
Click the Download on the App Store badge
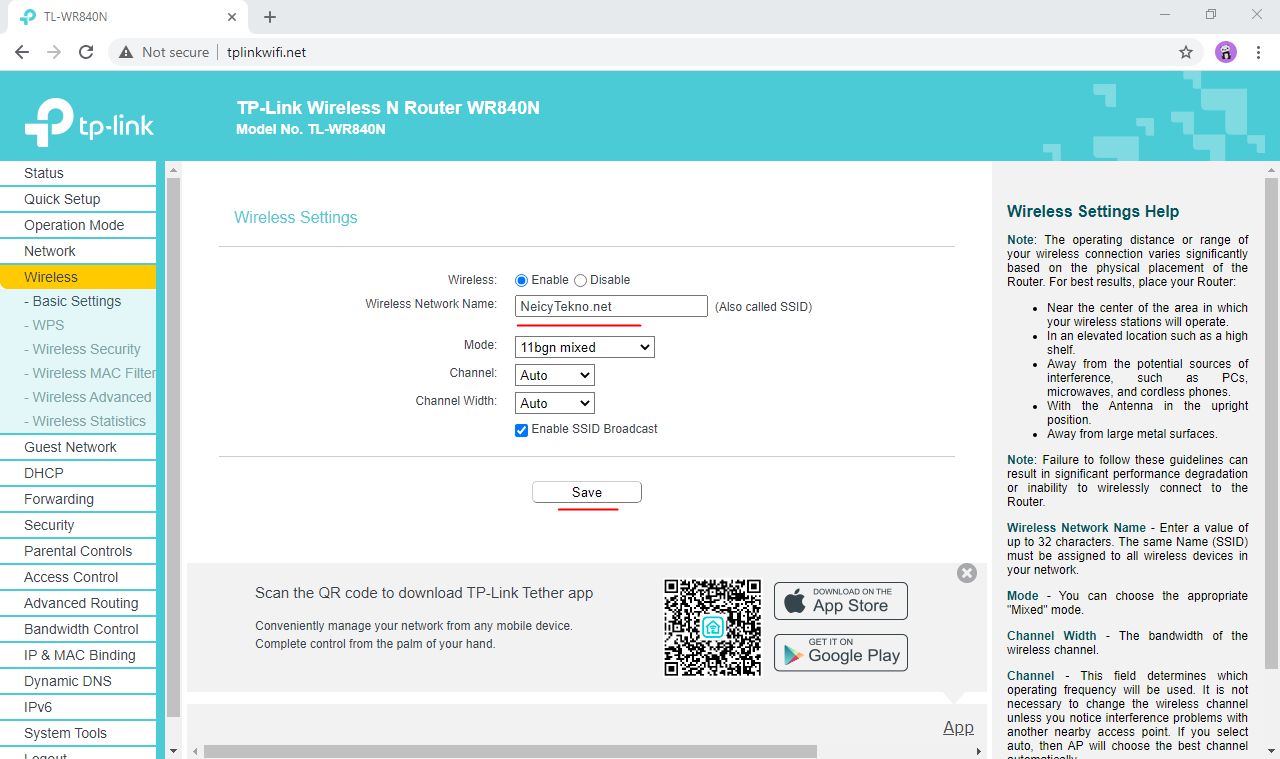pos(841,601)
